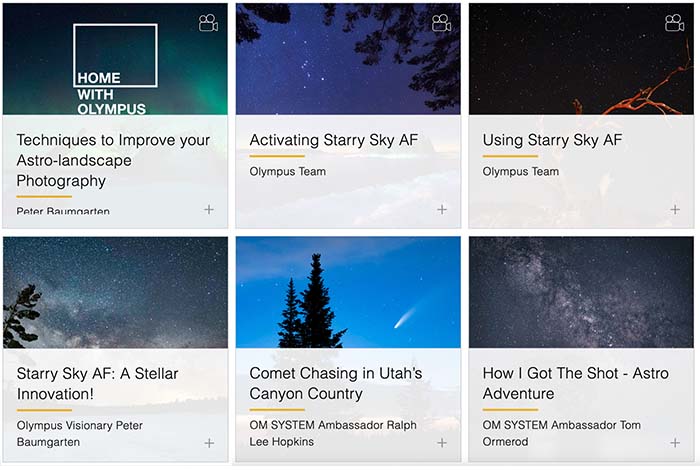
Task: Open the Using Starry Sky AF title
Action: pos(552,140)
